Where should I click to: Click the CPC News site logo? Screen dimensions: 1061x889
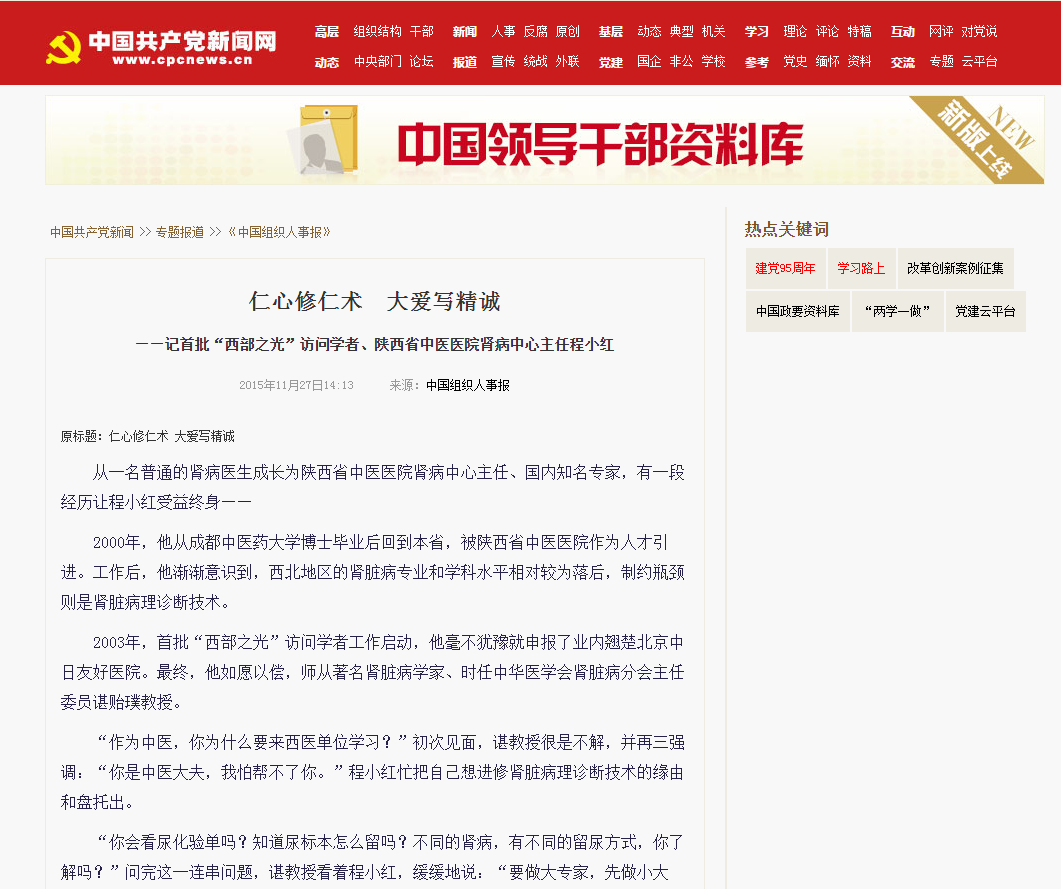point(162,47)
